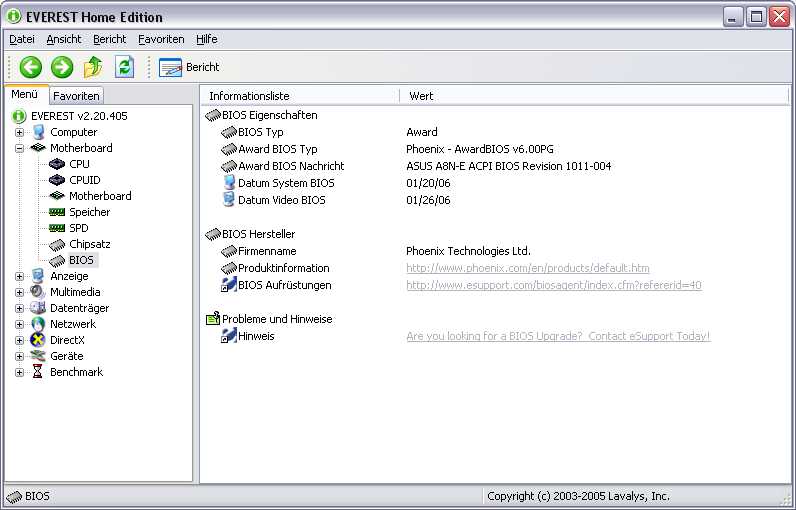Click the Probleme und Hinweise icon
This screenshot has height=510, width=796.
coord(213,319)
